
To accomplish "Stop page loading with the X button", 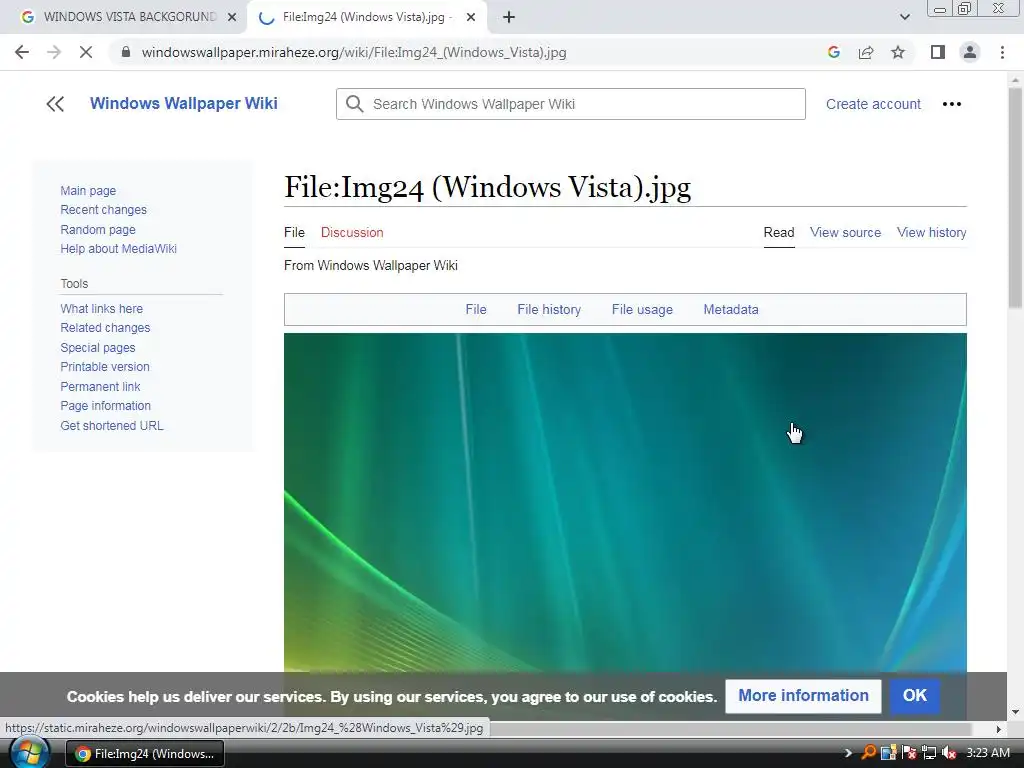I will click(86, 52).
